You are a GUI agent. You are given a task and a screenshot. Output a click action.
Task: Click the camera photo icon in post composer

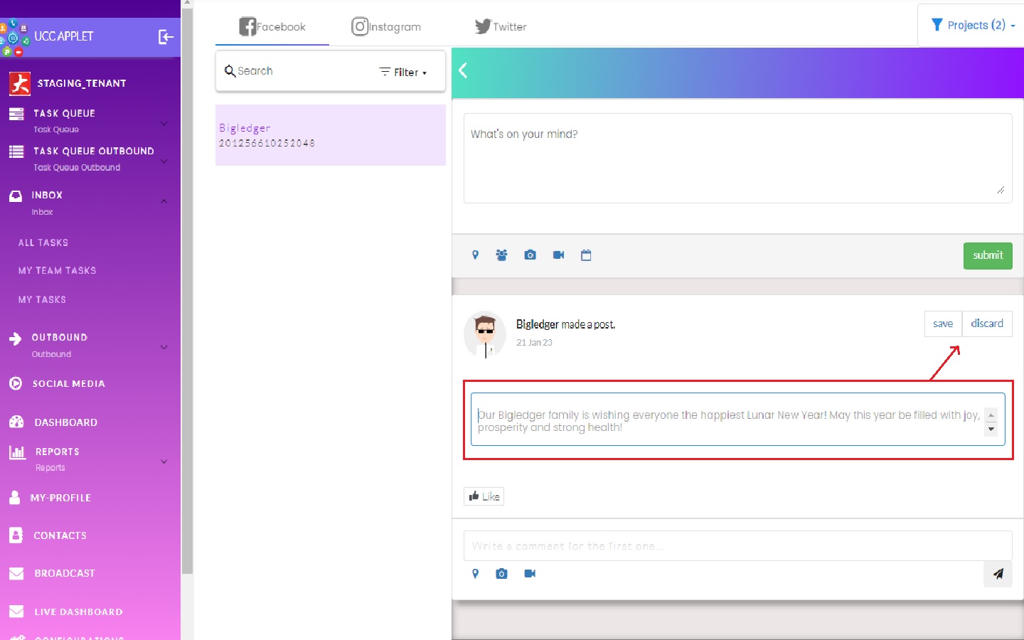pyautogui.click(x=530, y=255)
